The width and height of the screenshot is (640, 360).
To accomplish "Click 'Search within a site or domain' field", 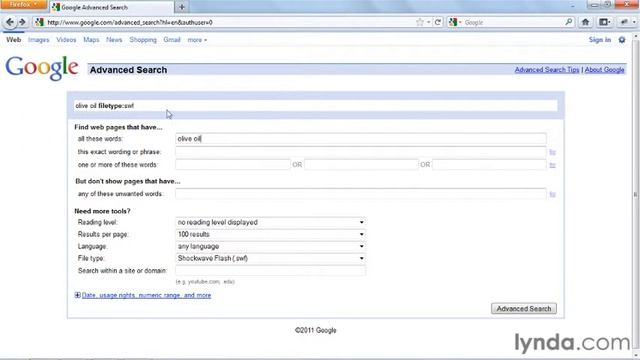I will tap(271, 270).
